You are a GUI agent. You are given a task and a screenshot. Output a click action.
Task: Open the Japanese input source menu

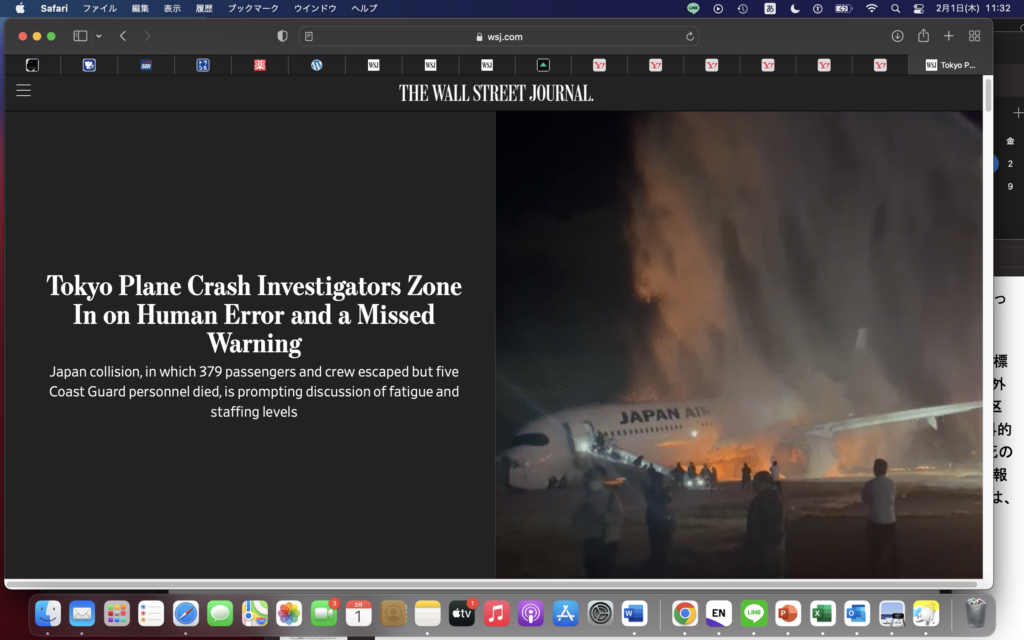coord(770,8)
